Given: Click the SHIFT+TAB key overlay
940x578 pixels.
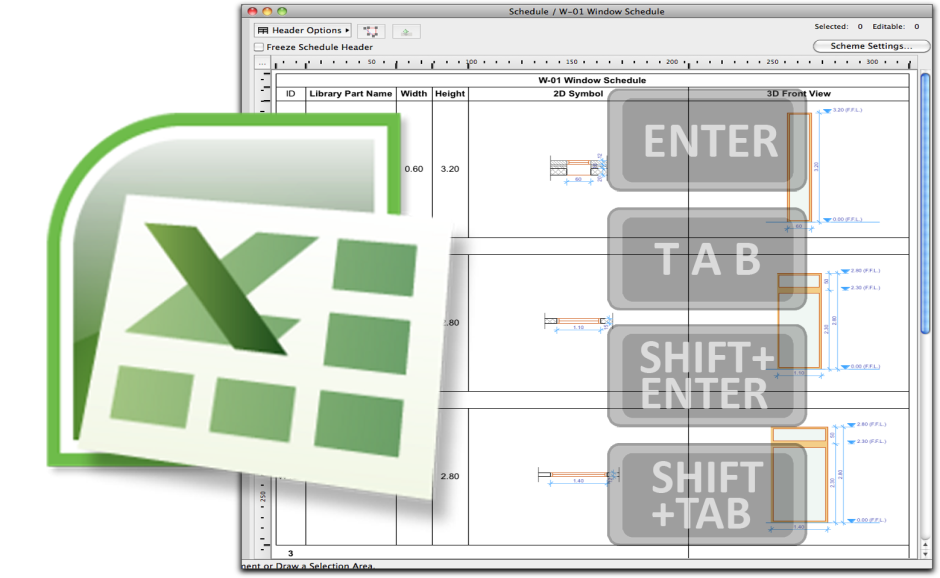Looking at the screenshot, I should pyautogui.click(x=706, y=494).
